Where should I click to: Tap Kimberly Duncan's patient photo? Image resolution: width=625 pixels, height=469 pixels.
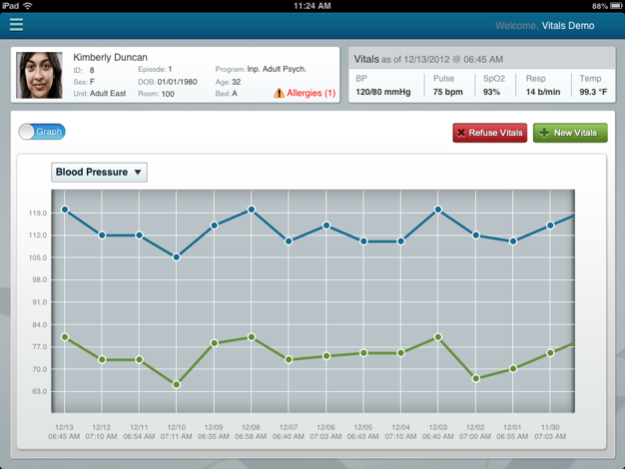39,75
